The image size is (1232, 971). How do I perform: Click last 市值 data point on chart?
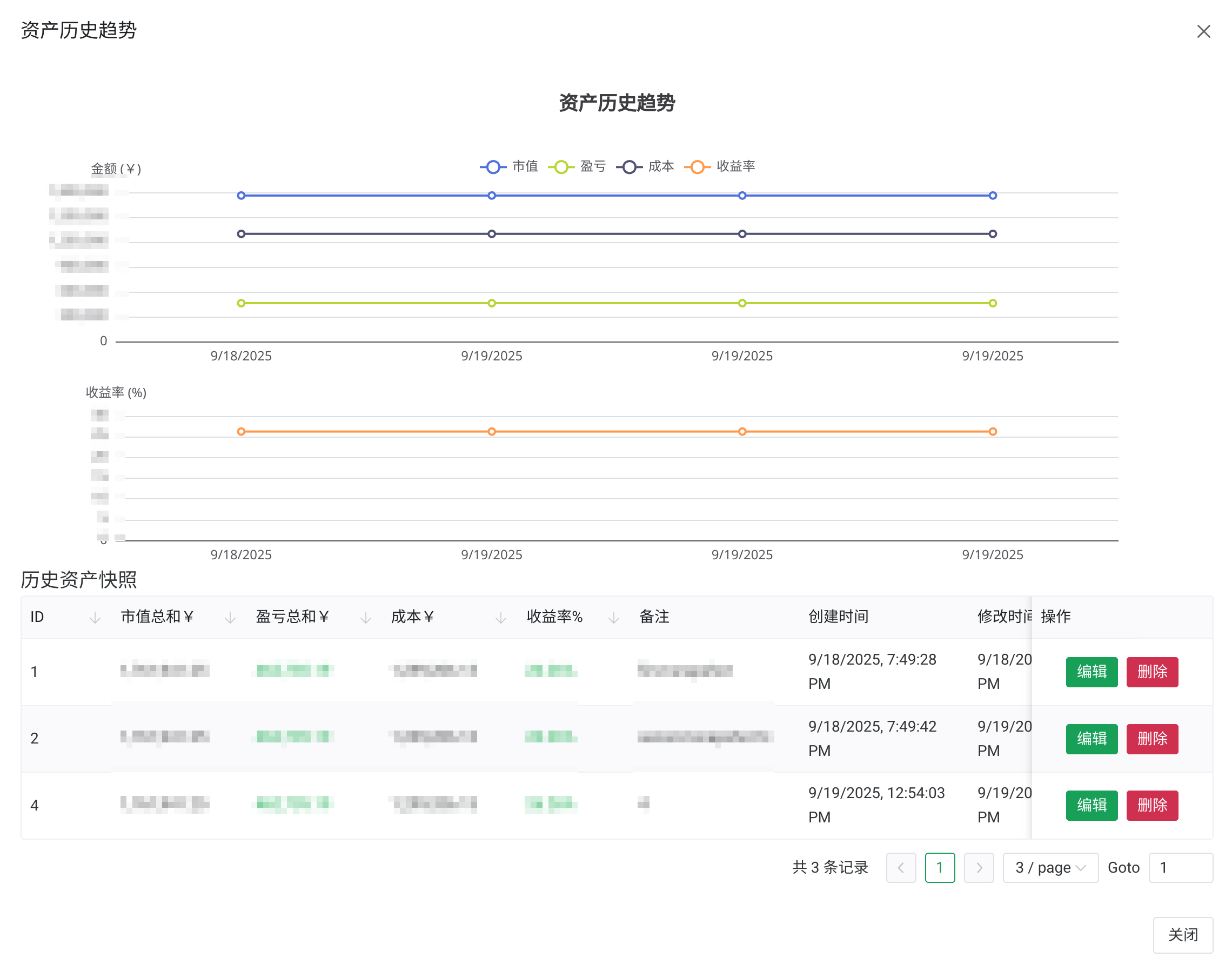992,196
